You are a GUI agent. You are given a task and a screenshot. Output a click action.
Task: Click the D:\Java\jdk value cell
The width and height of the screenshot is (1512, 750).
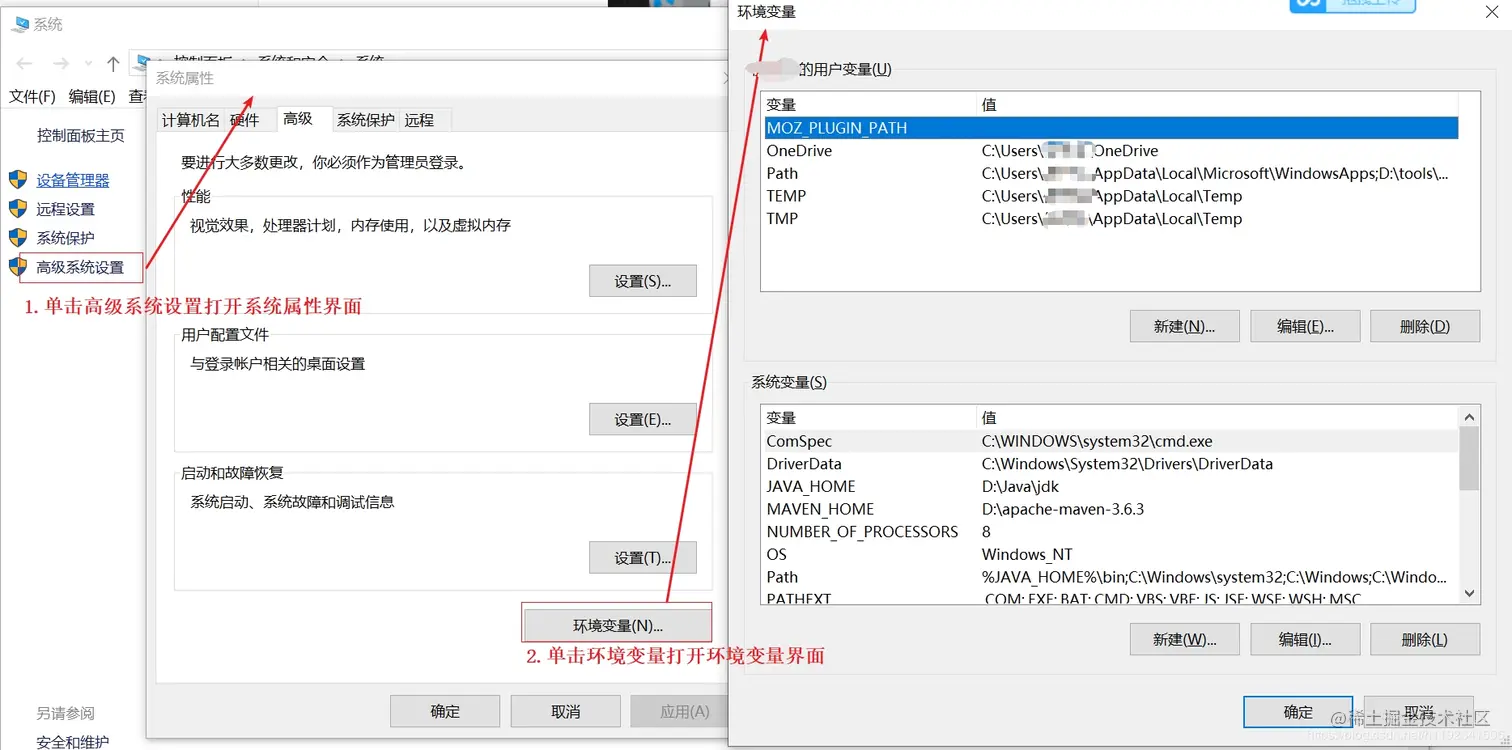click(1020, 486)
